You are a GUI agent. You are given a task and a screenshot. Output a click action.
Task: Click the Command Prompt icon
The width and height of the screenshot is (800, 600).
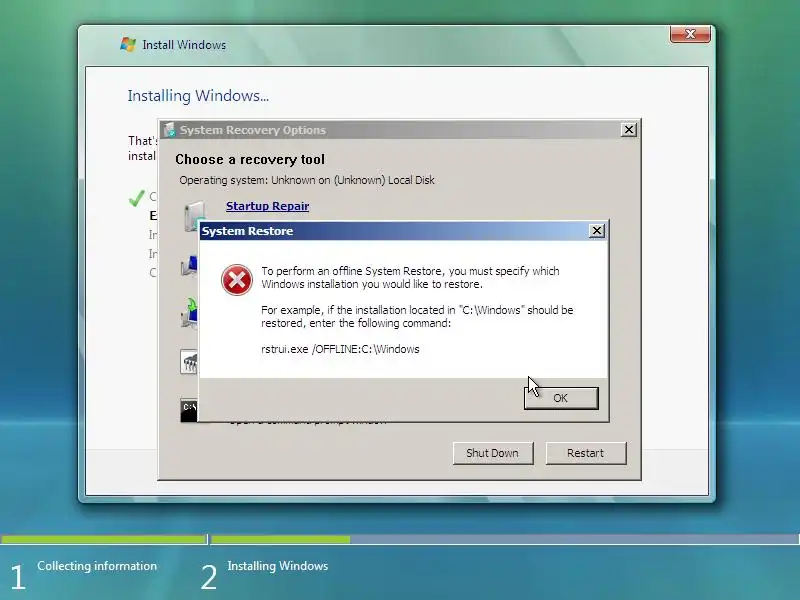click(x=189, y=410)
